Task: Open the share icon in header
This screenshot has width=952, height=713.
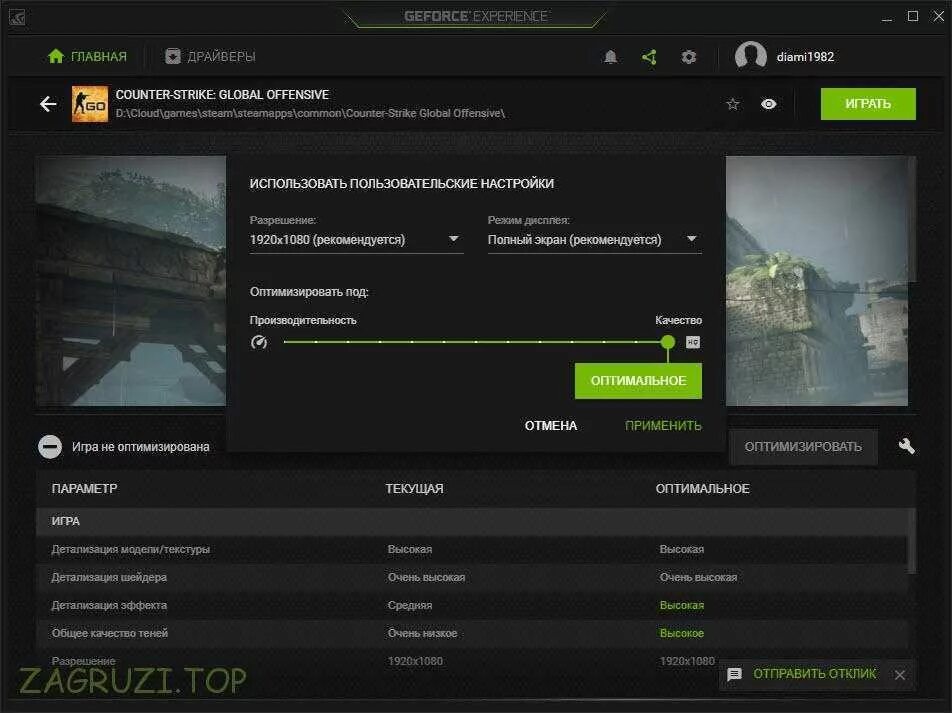Action: tap(649, 57)
